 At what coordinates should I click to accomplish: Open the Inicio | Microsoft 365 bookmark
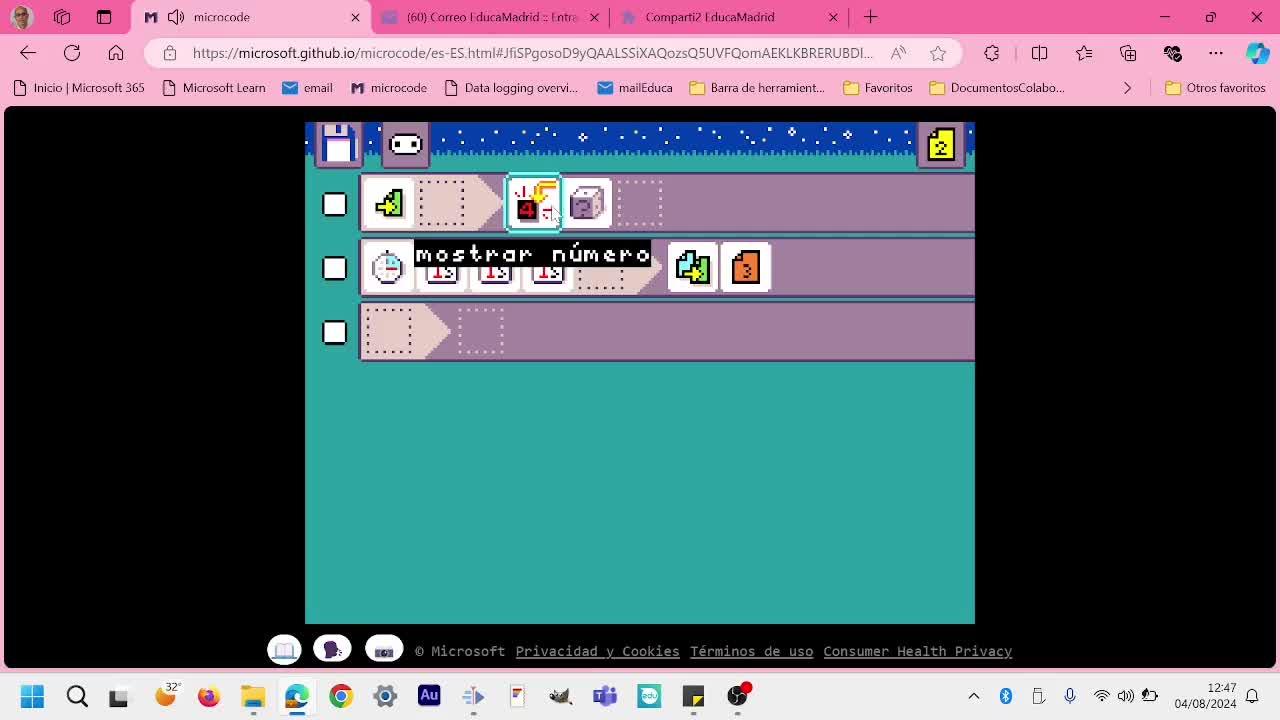click(79, 88)
